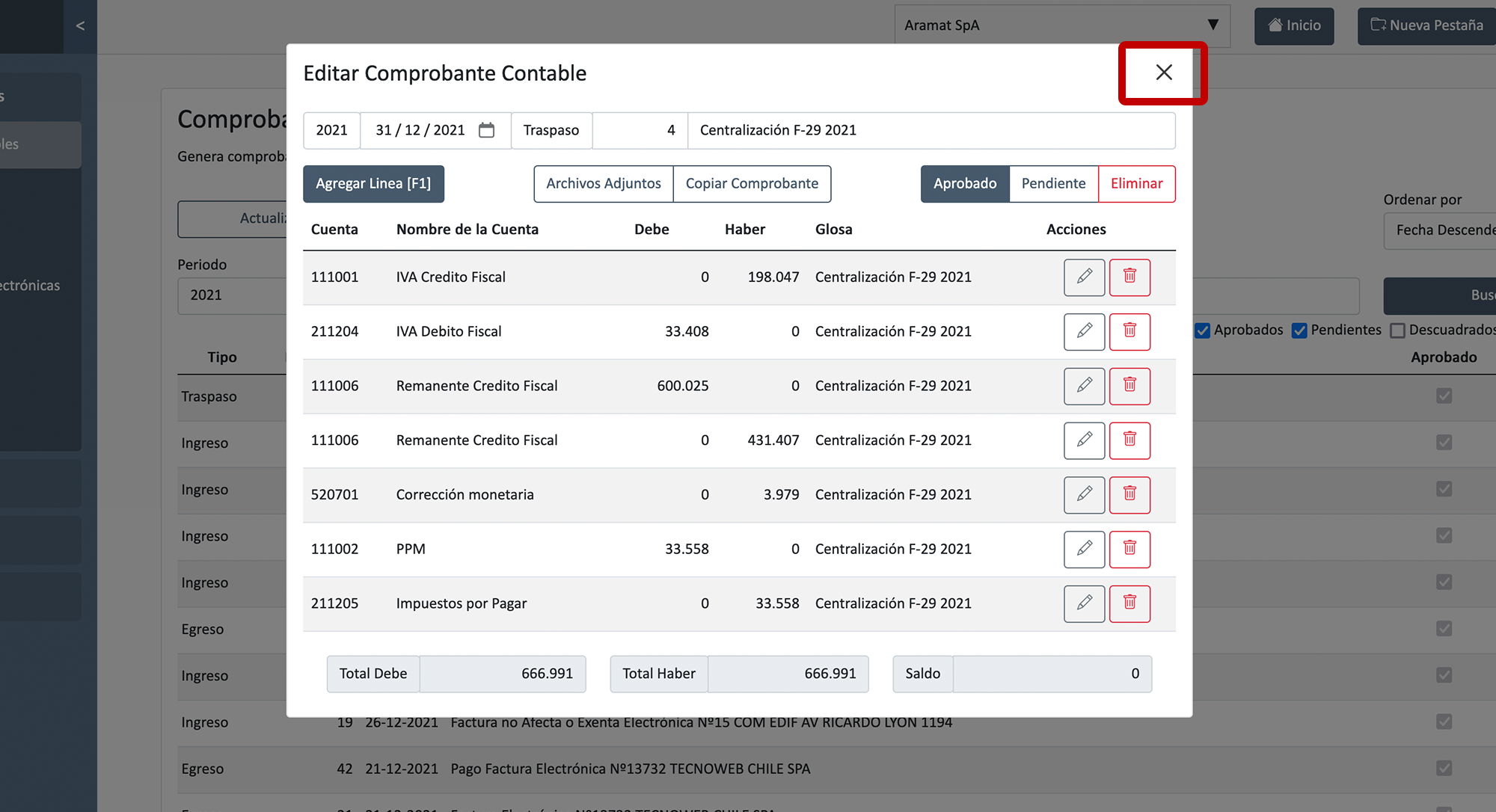Edit the Corrección monetaria line
The height and width of the screenshot is (812, 1496).
(x=1084, y=494)
